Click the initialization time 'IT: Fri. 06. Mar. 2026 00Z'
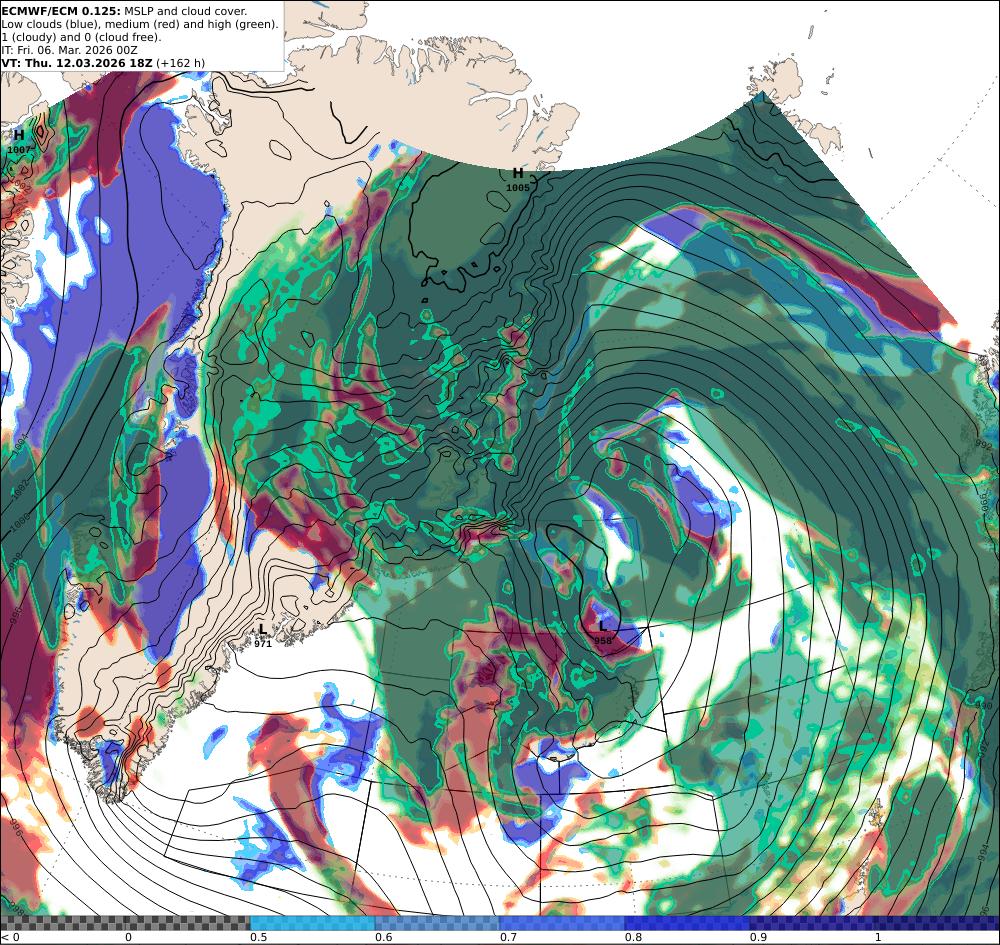The image size is (1000, 945). coord(70,50)
